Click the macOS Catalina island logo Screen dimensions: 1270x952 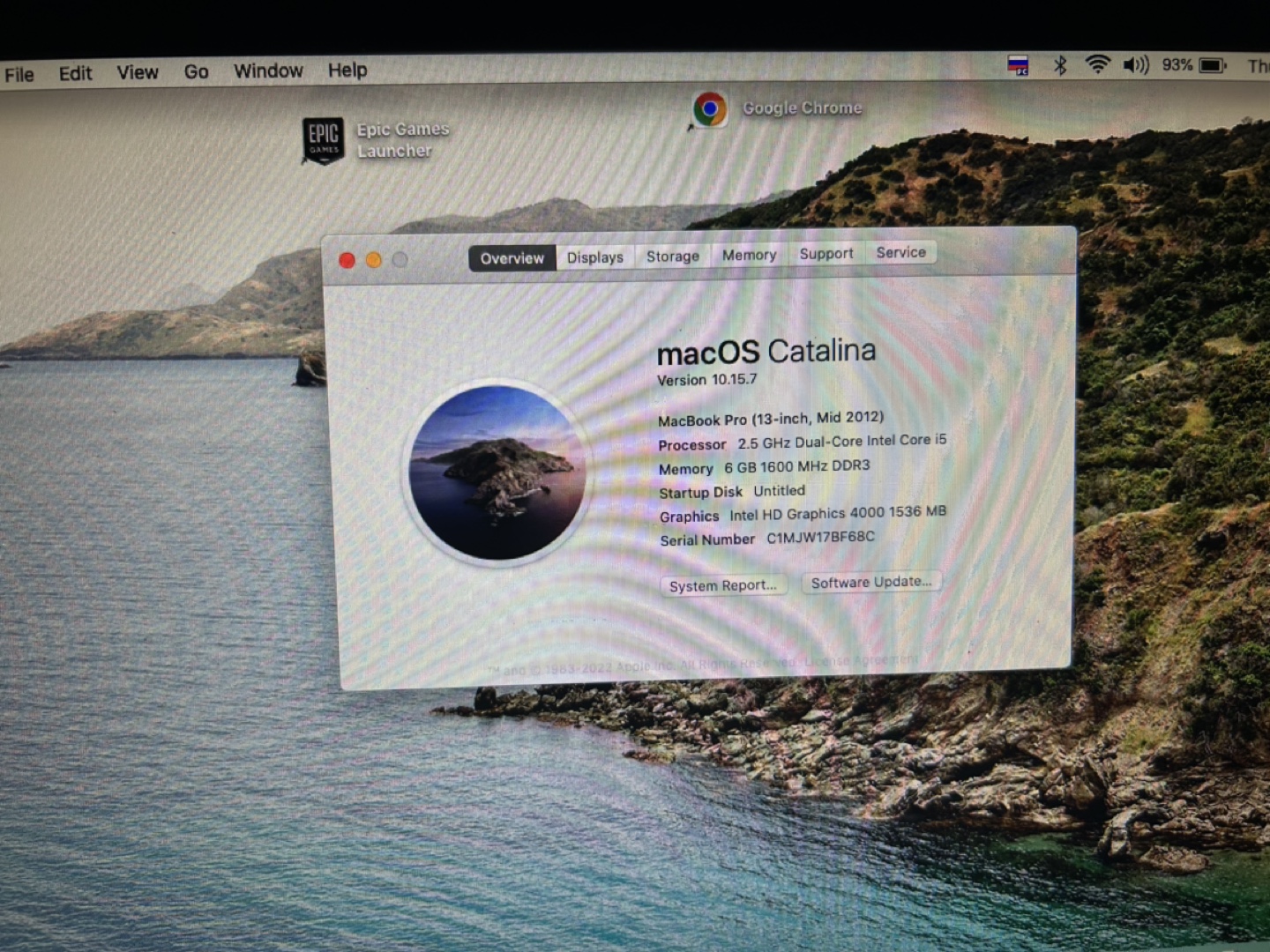pyautogui.click(x=497, y=472)
